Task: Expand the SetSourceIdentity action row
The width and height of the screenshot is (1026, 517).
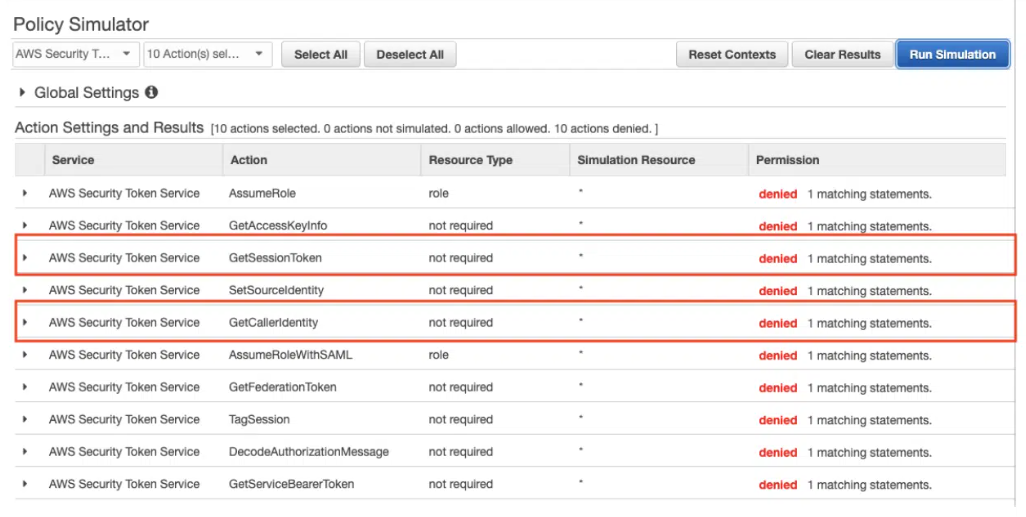Action: [x=25, y=290]
